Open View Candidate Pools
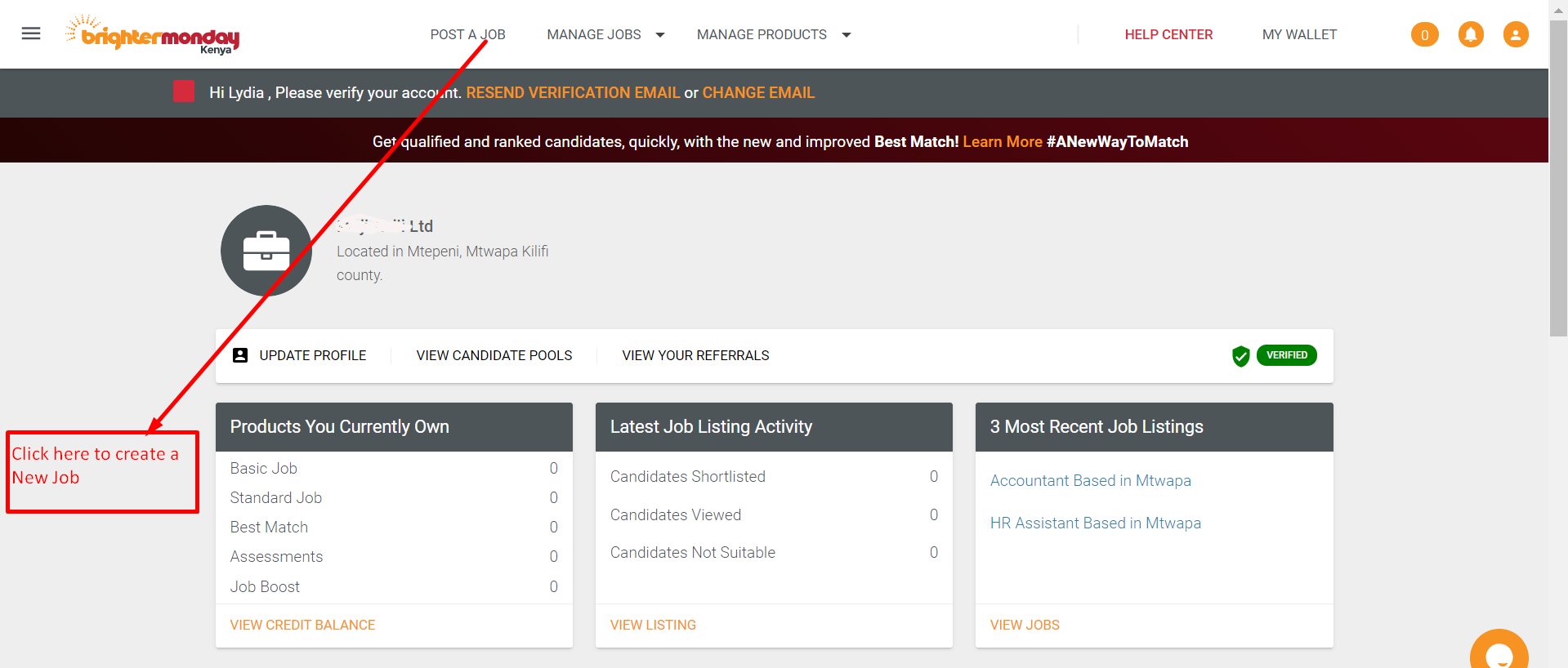 494,355
